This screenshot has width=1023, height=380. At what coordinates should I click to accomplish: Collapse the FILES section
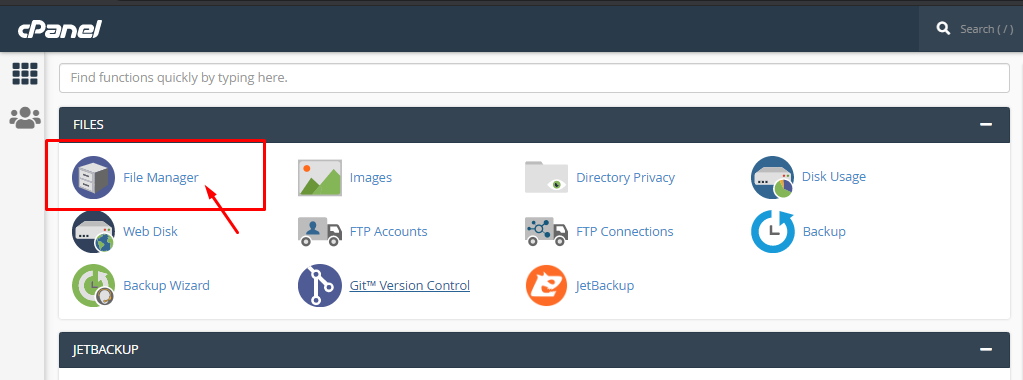(x=986, y=124)
